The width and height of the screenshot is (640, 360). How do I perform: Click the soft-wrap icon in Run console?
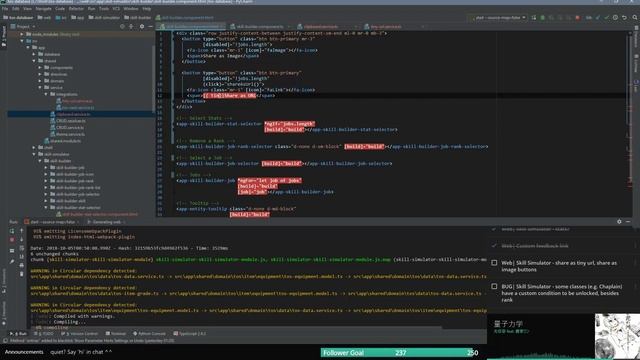click(x=22, y=248)
